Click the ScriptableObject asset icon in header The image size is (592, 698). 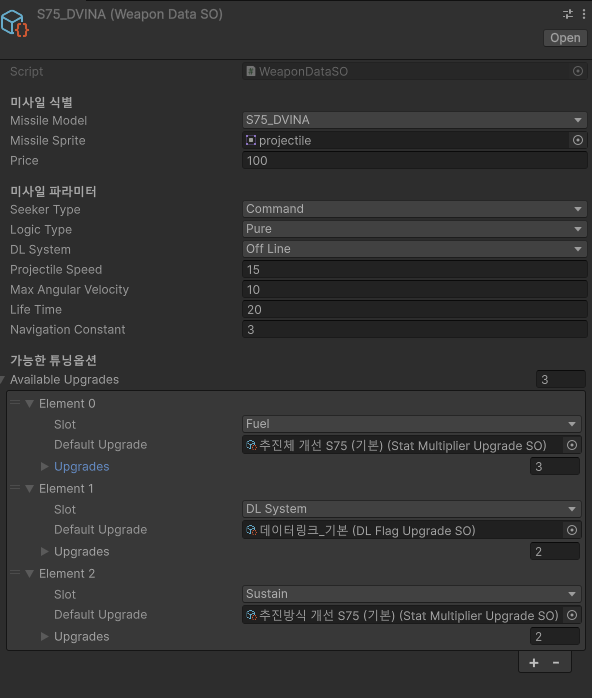point(14,24)
